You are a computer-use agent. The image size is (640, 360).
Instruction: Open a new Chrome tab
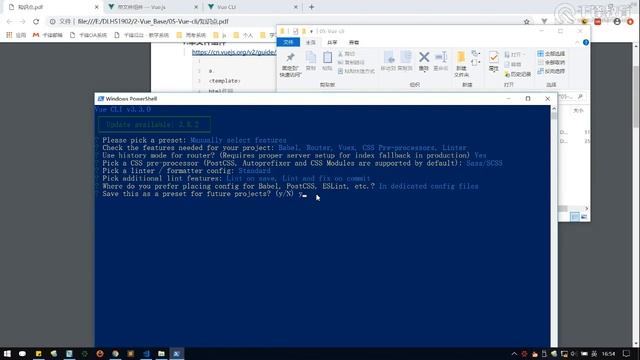click(x=311, y=7)
